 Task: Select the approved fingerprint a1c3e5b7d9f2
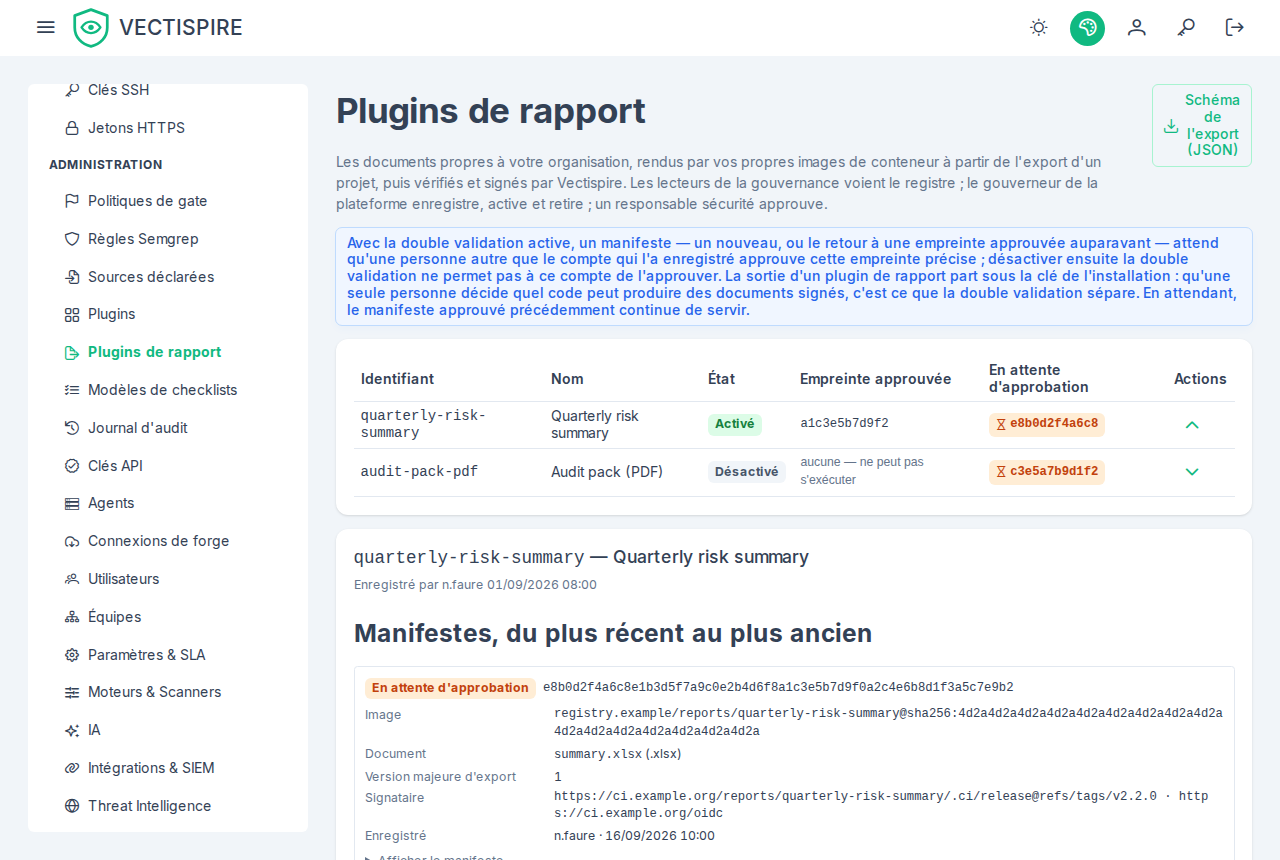click(844, 424)
